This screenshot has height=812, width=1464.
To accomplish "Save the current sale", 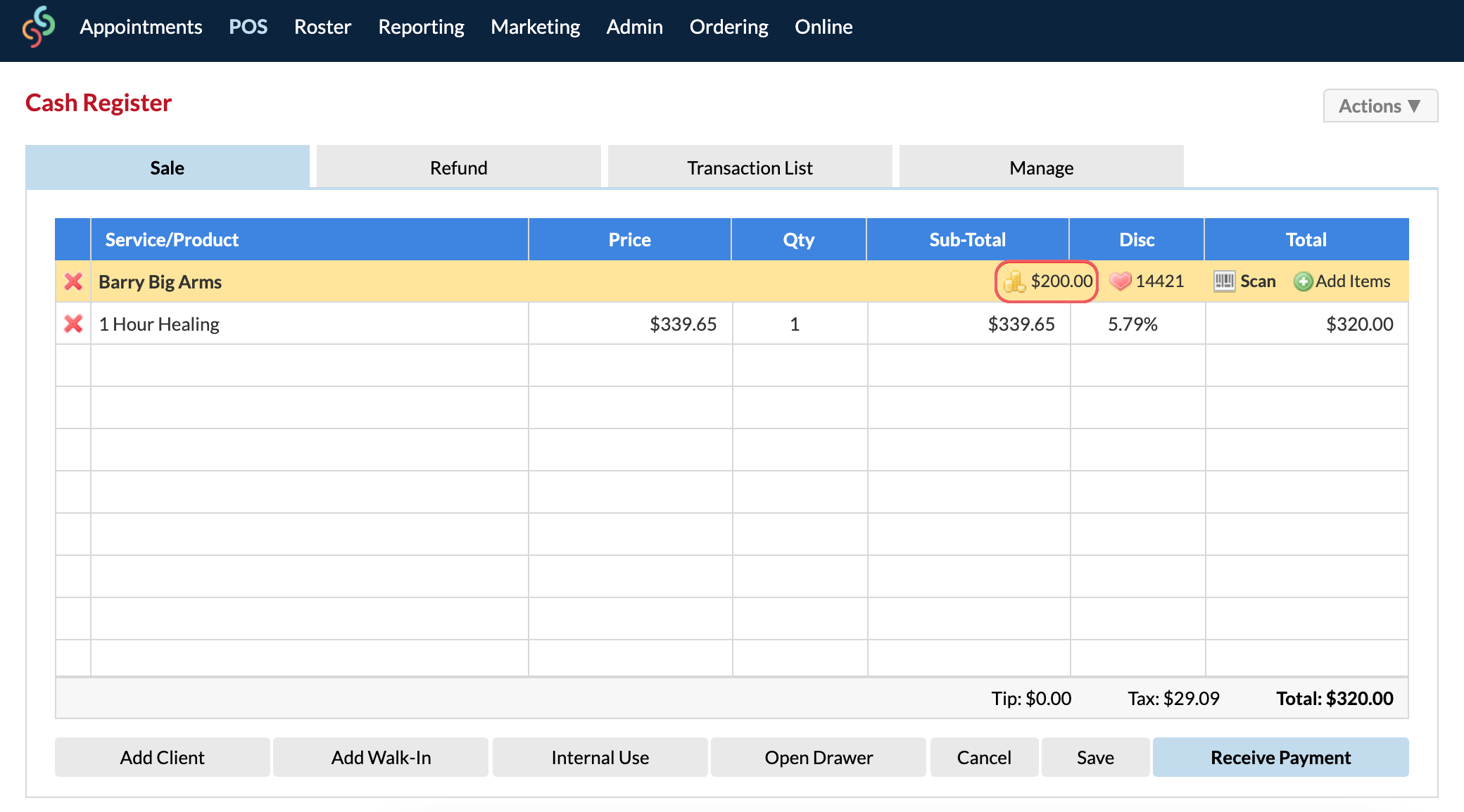I will click(x=1096, y=757).
